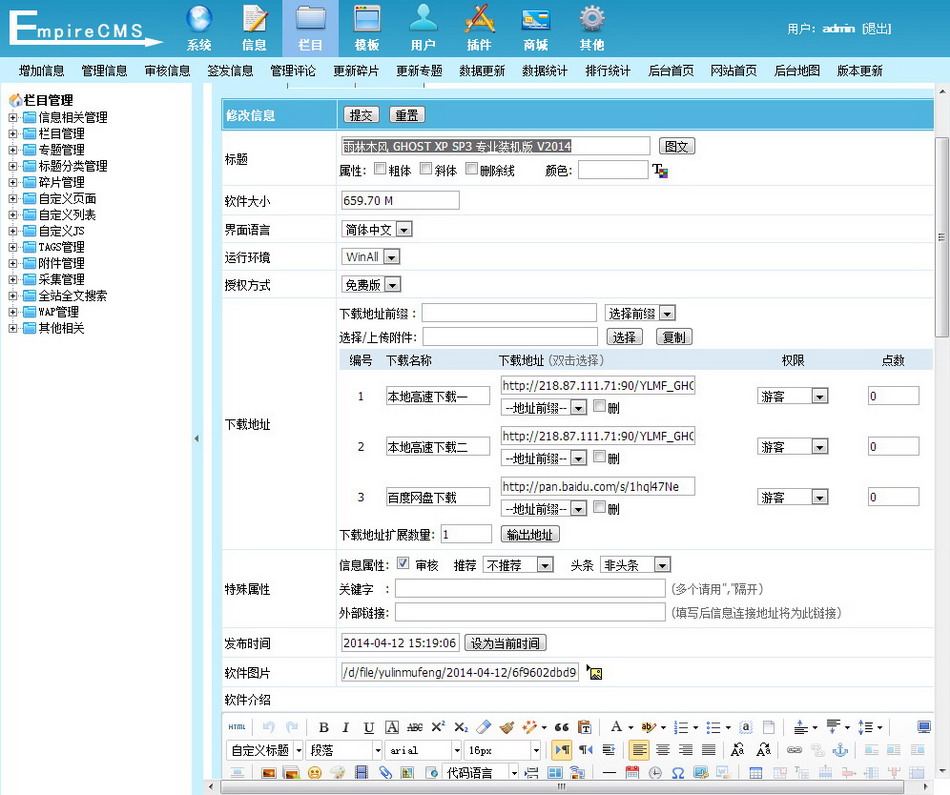Click the software image picker icon
Image resolution: width=950 pixels, height=795 pixels.
tap(594, 673)
